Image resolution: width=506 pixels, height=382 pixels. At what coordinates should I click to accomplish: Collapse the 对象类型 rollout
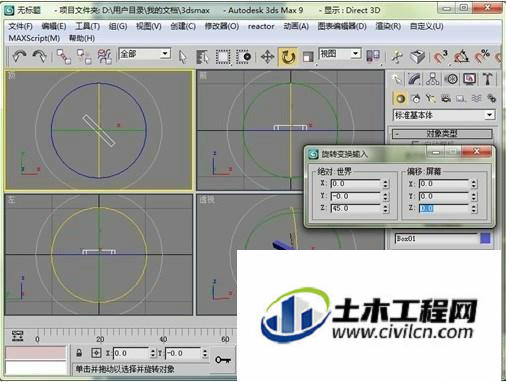(442, 134)
